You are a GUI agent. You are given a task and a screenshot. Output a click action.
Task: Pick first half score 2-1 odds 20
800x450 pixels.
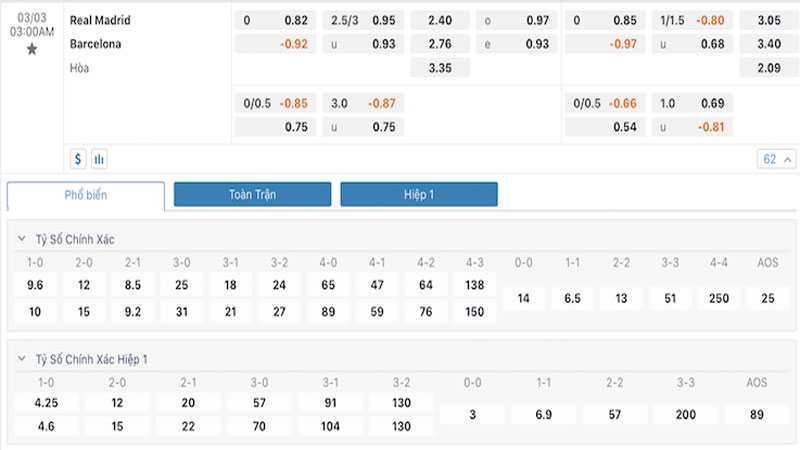(x=188, y=403)
